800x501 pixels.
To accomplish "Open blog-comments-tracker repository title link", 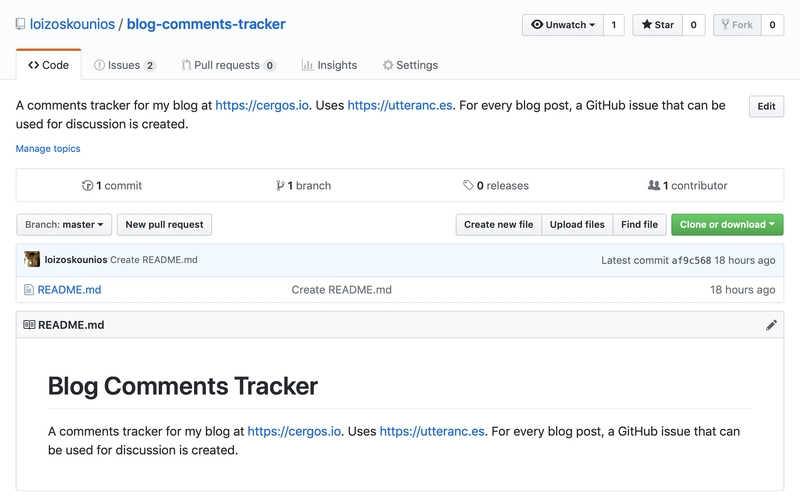I will pos(206,24).
